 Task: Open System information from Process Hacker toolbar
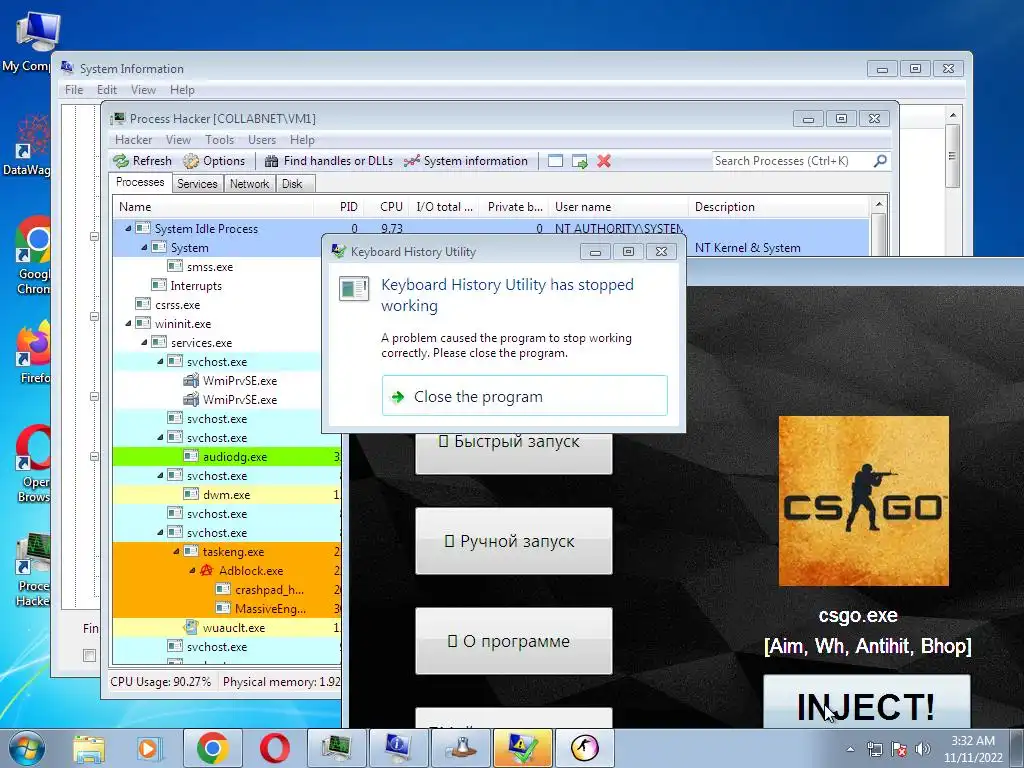[466, 161]
